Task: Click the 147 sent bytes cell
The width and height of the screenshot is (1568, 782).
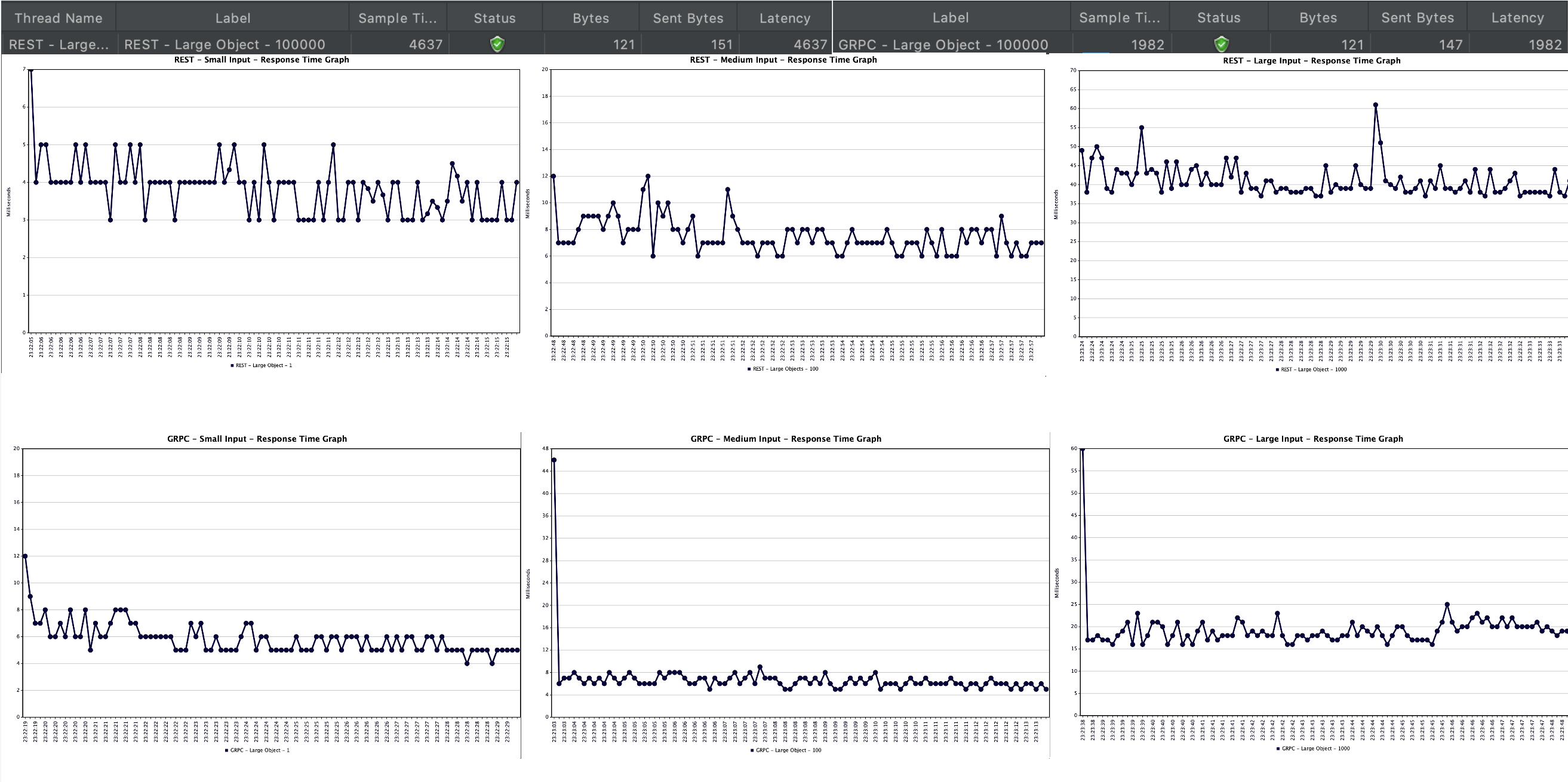Action: [x=1450, y=44]
